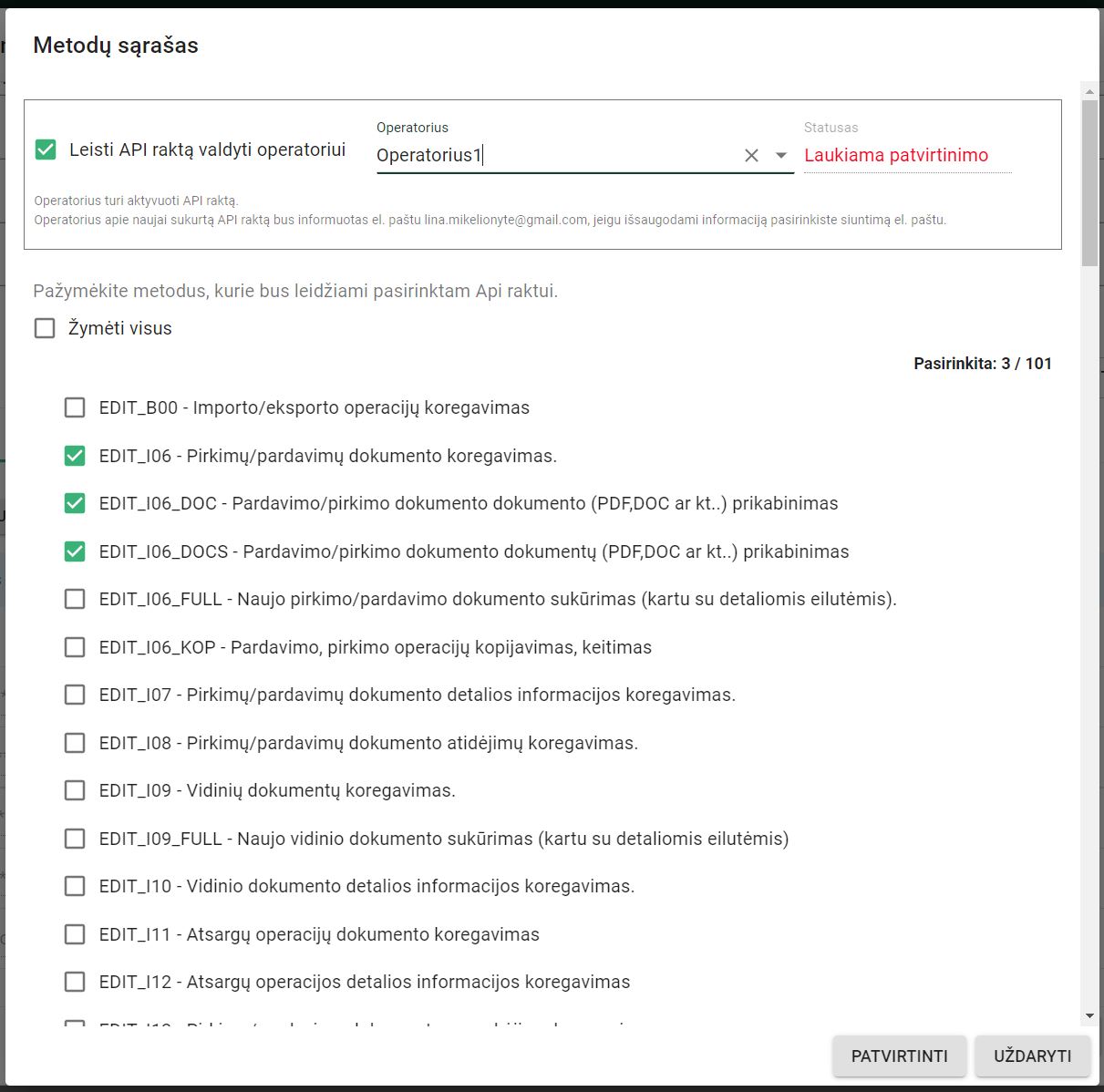Select the EDIT_I06_KOP method checkbox
1104x1092 pixels.
75,647
